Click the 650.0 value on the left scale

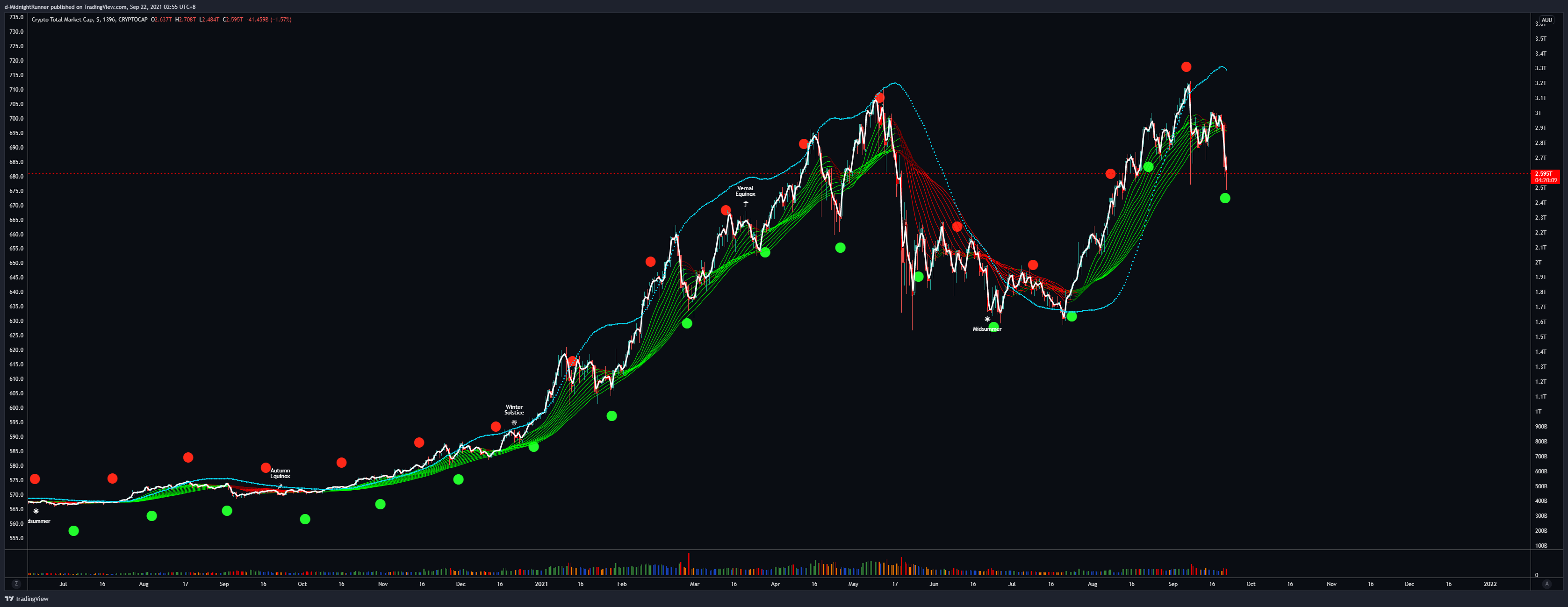(x=16, y=264)
